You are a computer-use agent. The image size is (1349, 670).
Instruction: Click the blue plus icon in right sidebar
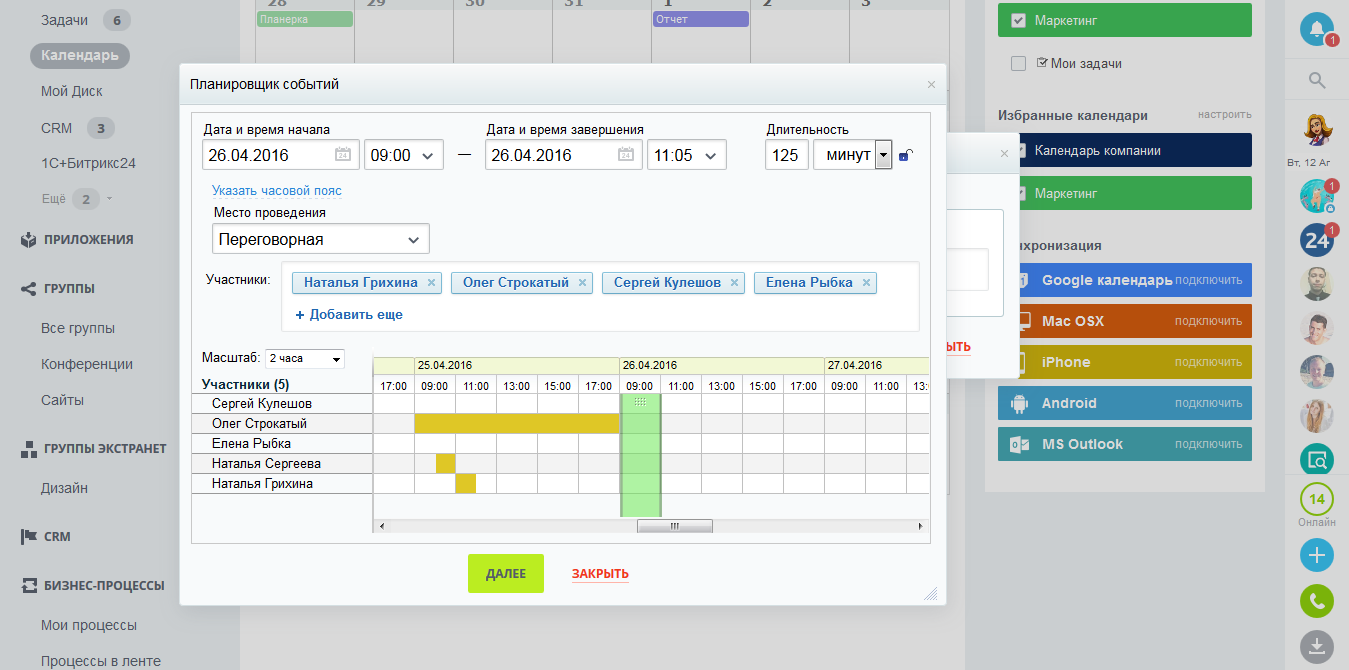coord(1316,555)
